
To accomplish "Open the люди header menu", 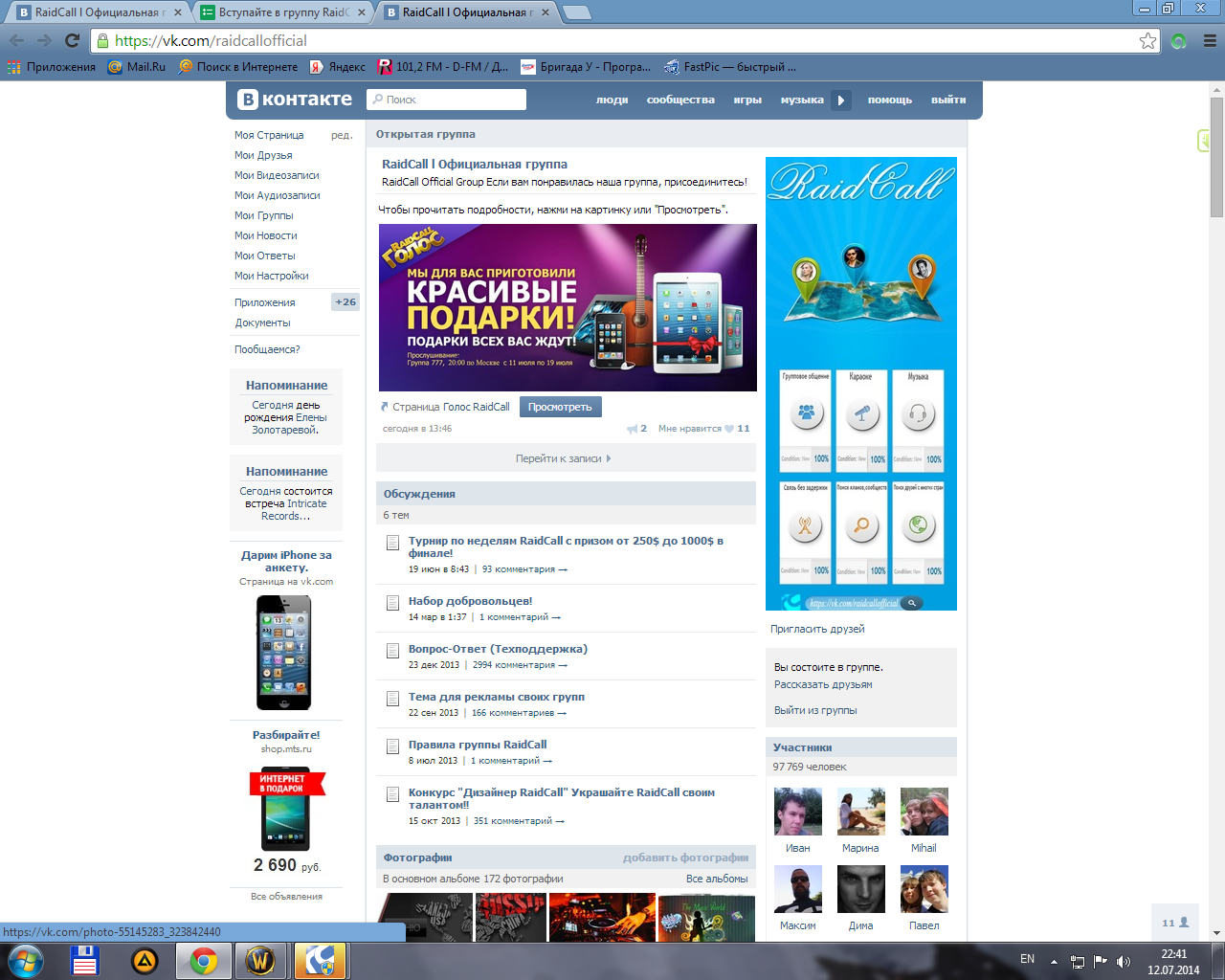I will pyautogui.click(x=612, y=100).
